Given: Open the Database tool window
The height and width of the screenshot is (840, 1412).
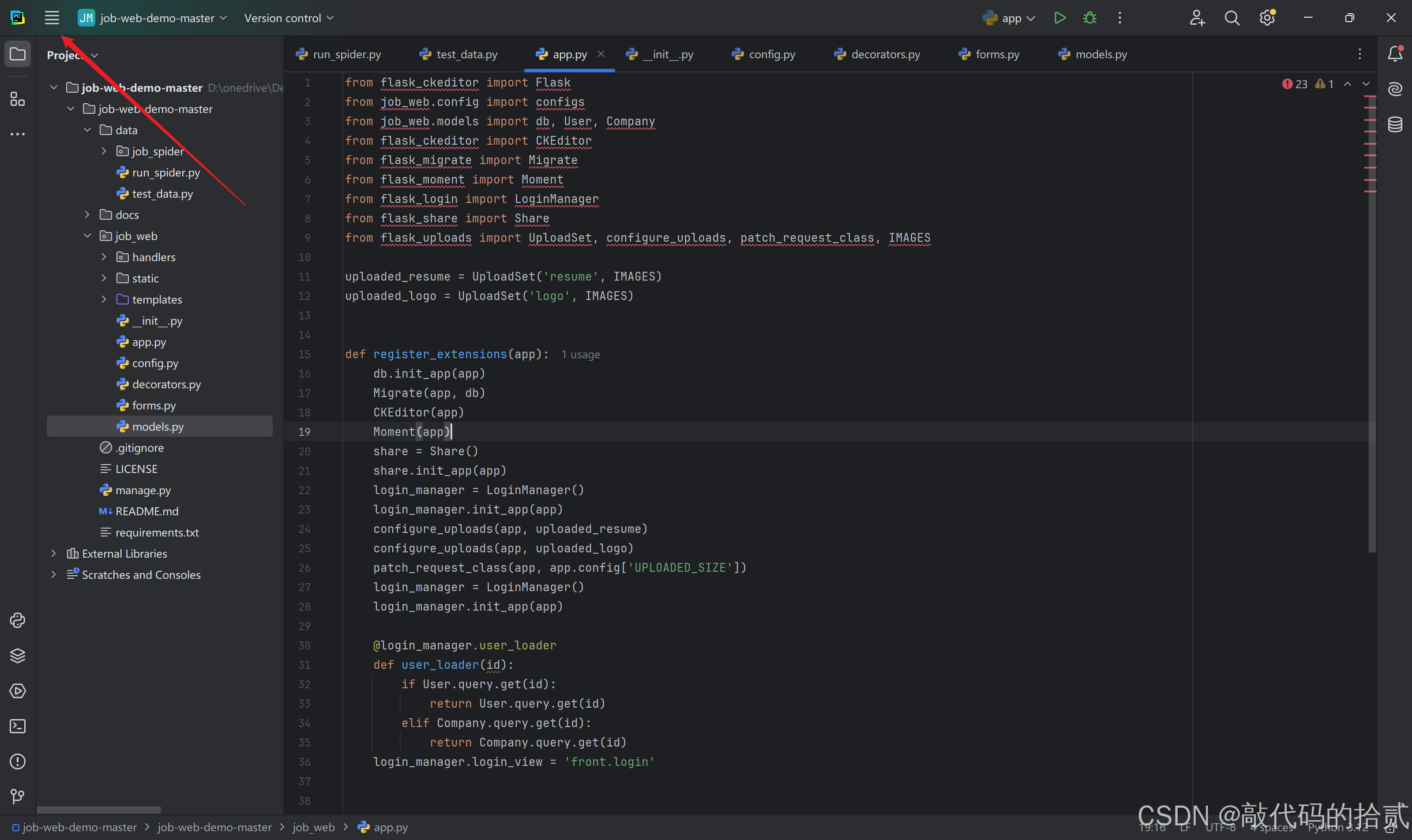Looking at the screenshot, I should coord(1395,124).
